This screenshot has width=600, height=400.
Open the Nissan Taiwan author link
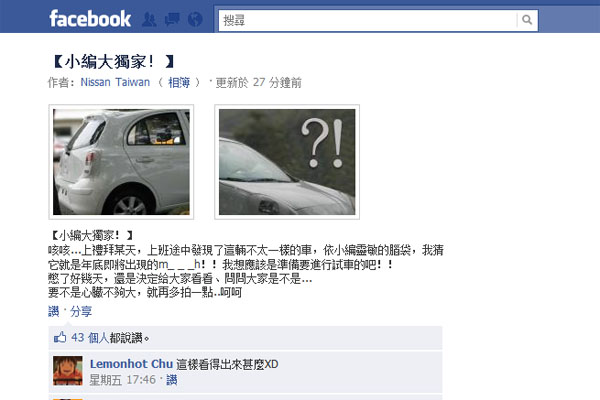click(115, 82)
